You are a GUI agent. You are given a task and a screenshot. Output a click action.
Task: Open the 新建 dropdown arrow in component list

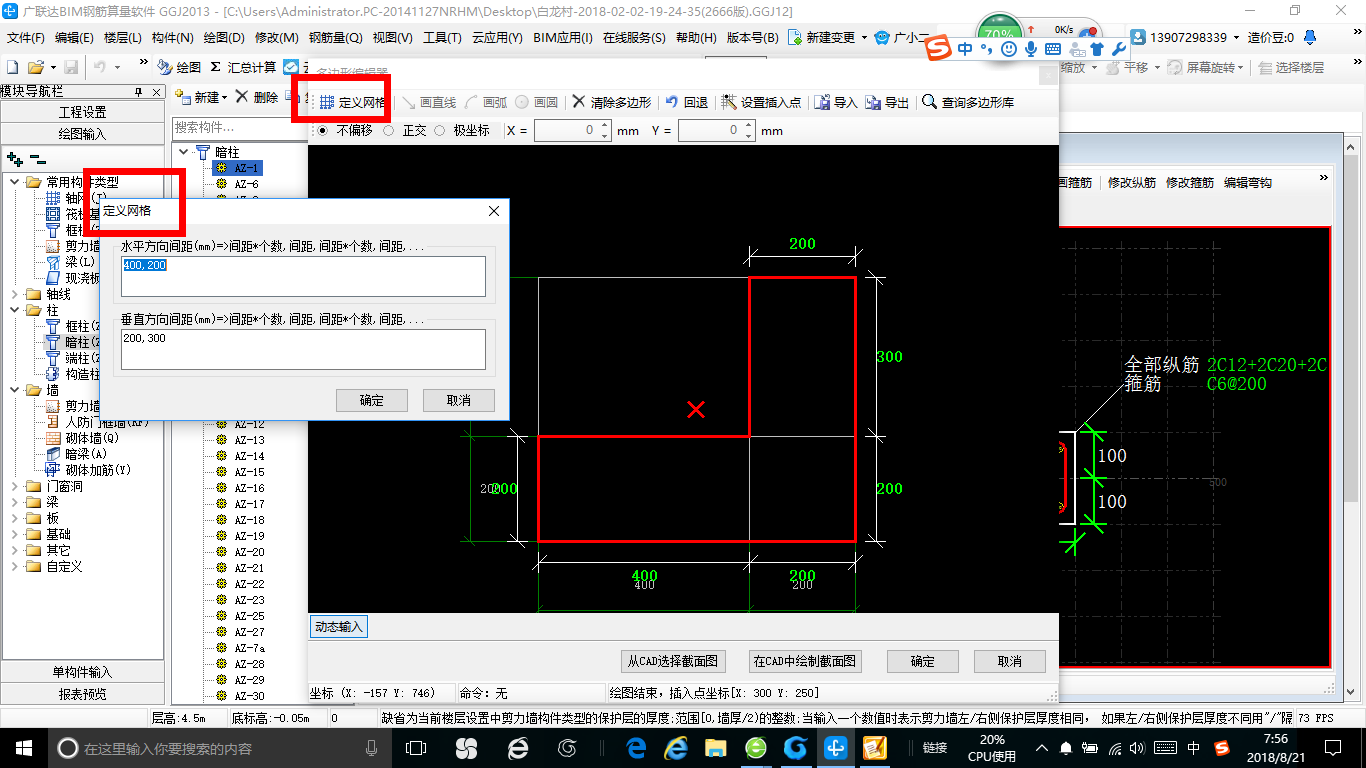tap(224, 97)
